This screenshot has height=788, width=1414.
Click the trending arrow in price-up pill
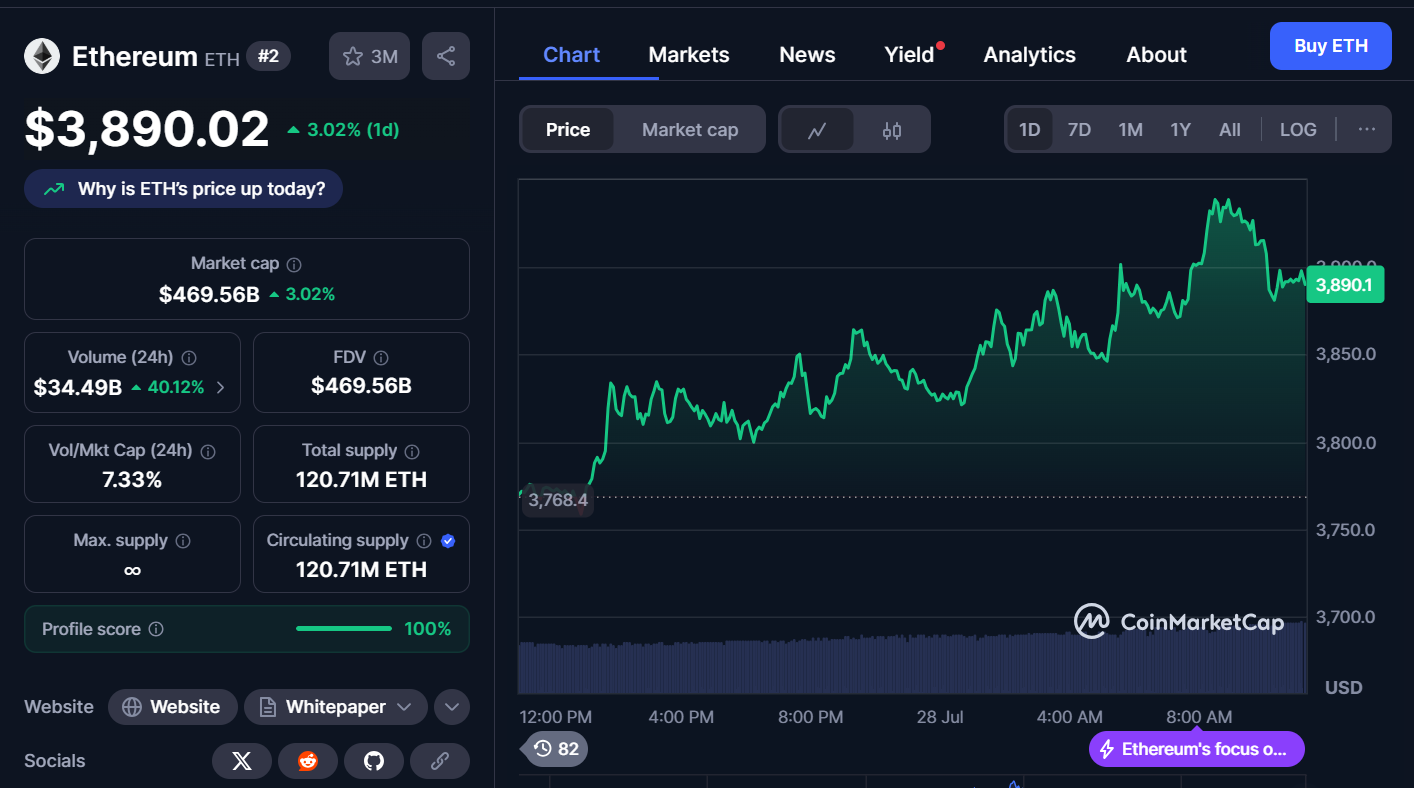(54, 189)
